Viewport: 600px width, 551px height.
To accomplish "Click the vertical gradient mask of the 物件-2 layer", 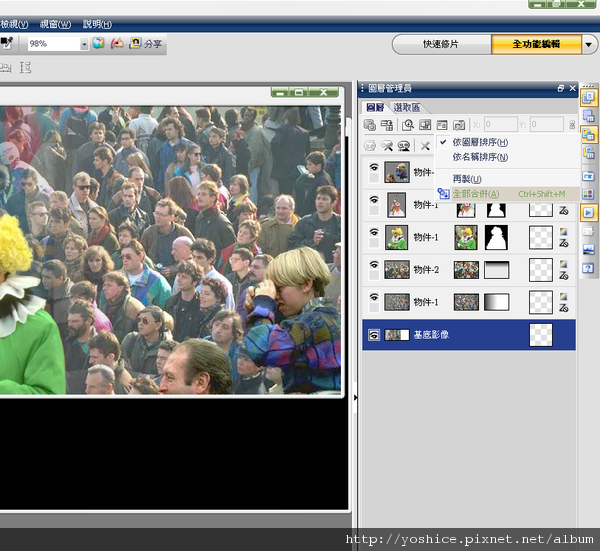I will pyautogui.click(x=497, y=270).
